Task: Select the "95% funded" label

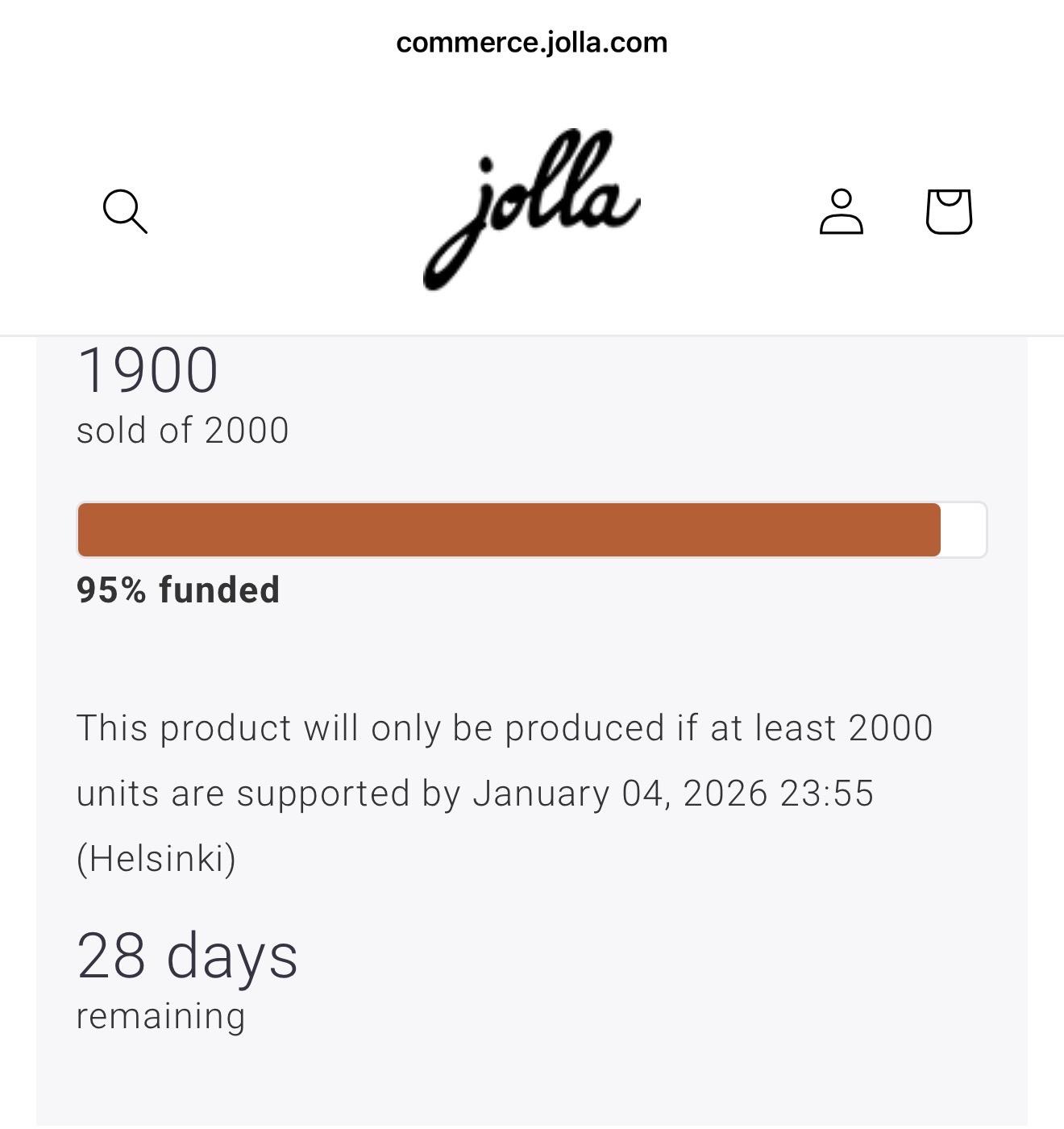Action: coord(177,589)
